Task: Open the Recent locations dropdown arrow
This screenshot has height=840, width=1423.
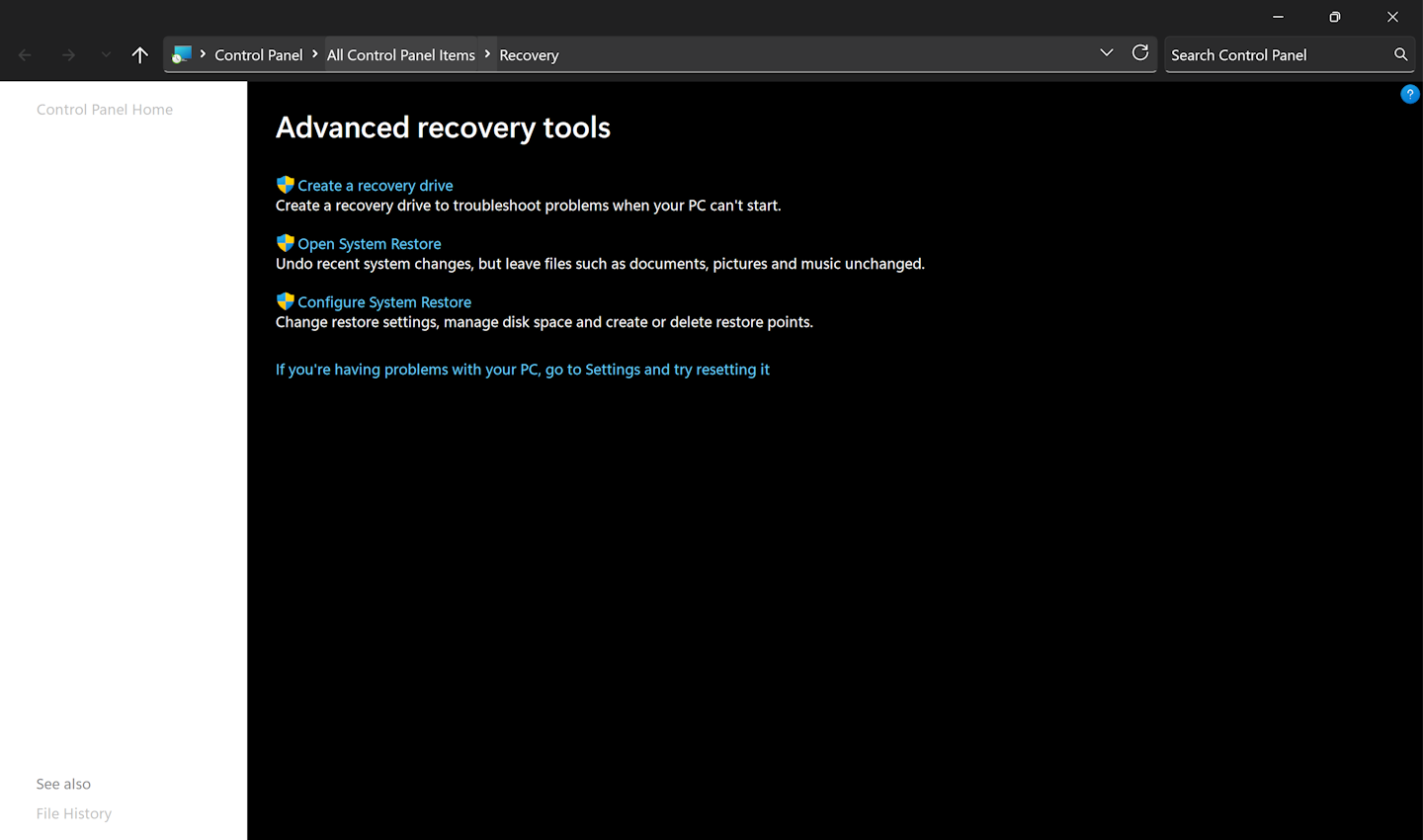Action: click(x=106, y=55)
